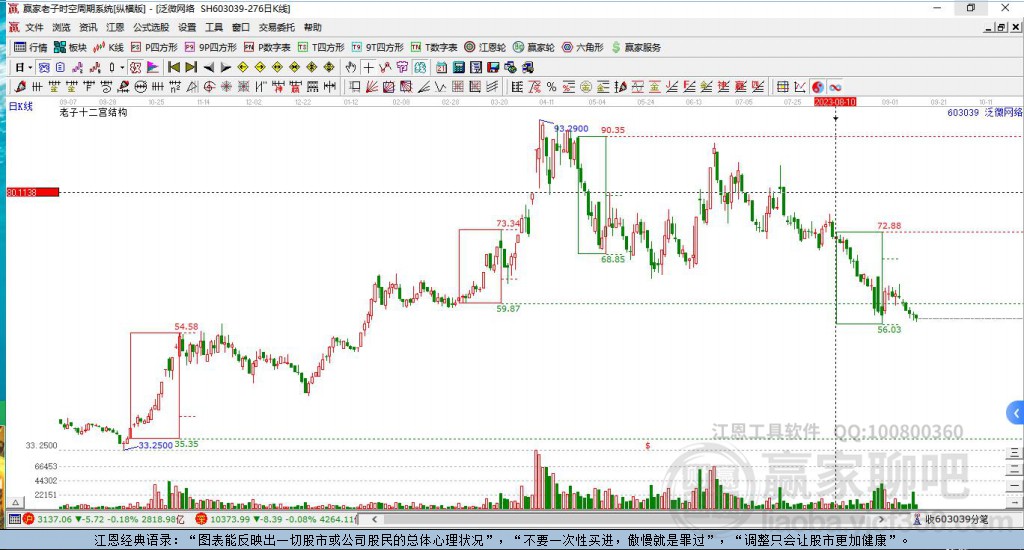This screenshot has width=1024, height=550.
Task: Click the horizontal scrollbar right arrow
Action: [881, 519]
